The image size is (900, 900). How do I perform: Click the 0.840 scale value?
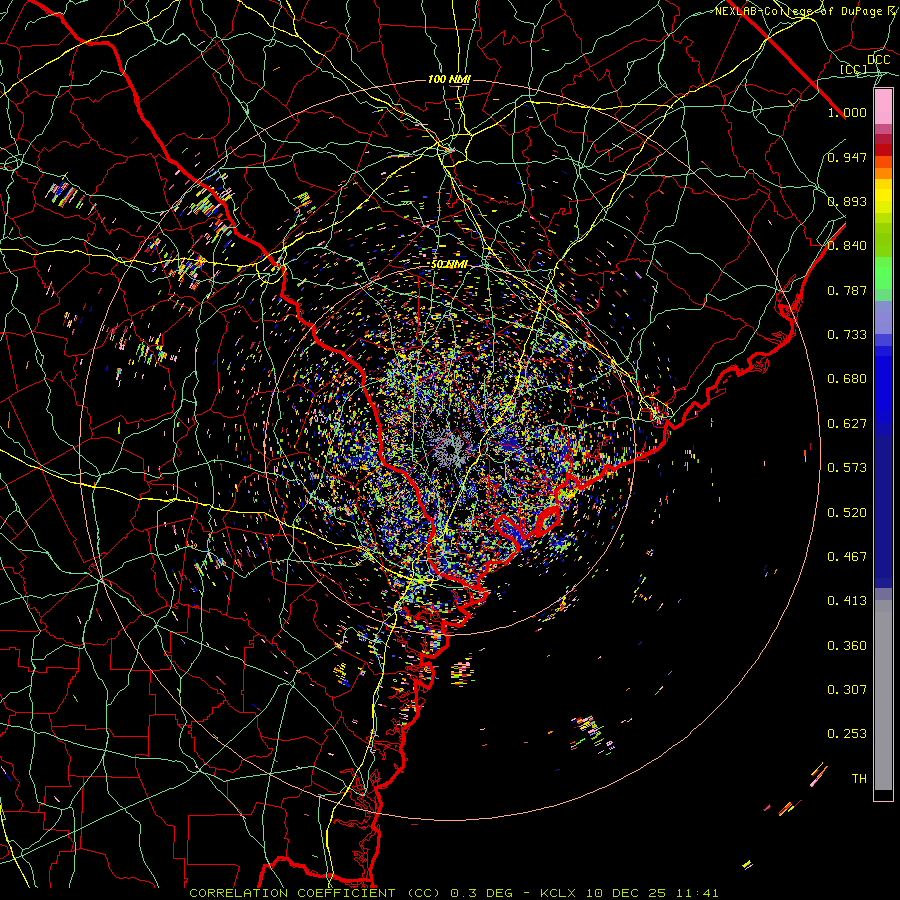tap(847, 246)
